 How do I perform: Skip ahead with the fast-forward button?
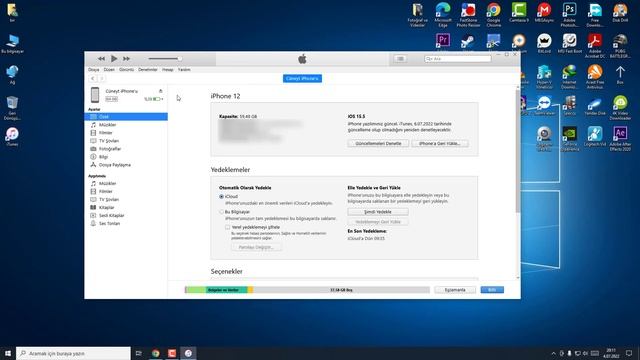127,59
